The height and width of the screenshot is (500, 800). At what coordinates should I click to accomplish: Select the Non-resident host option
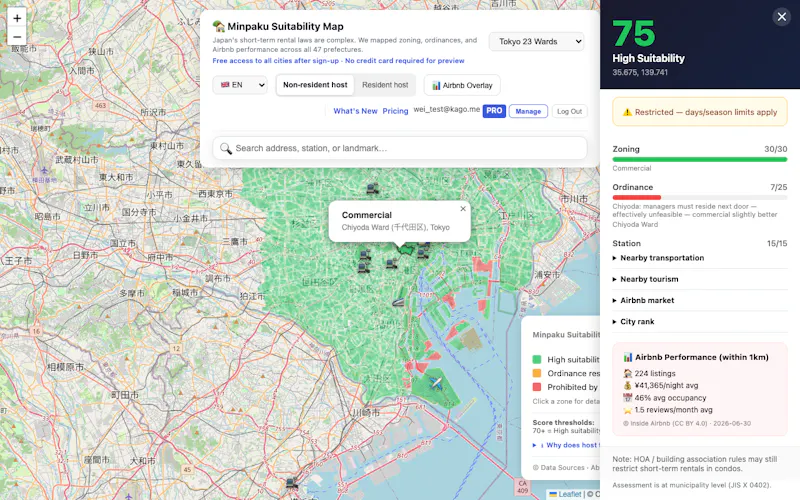315,85
